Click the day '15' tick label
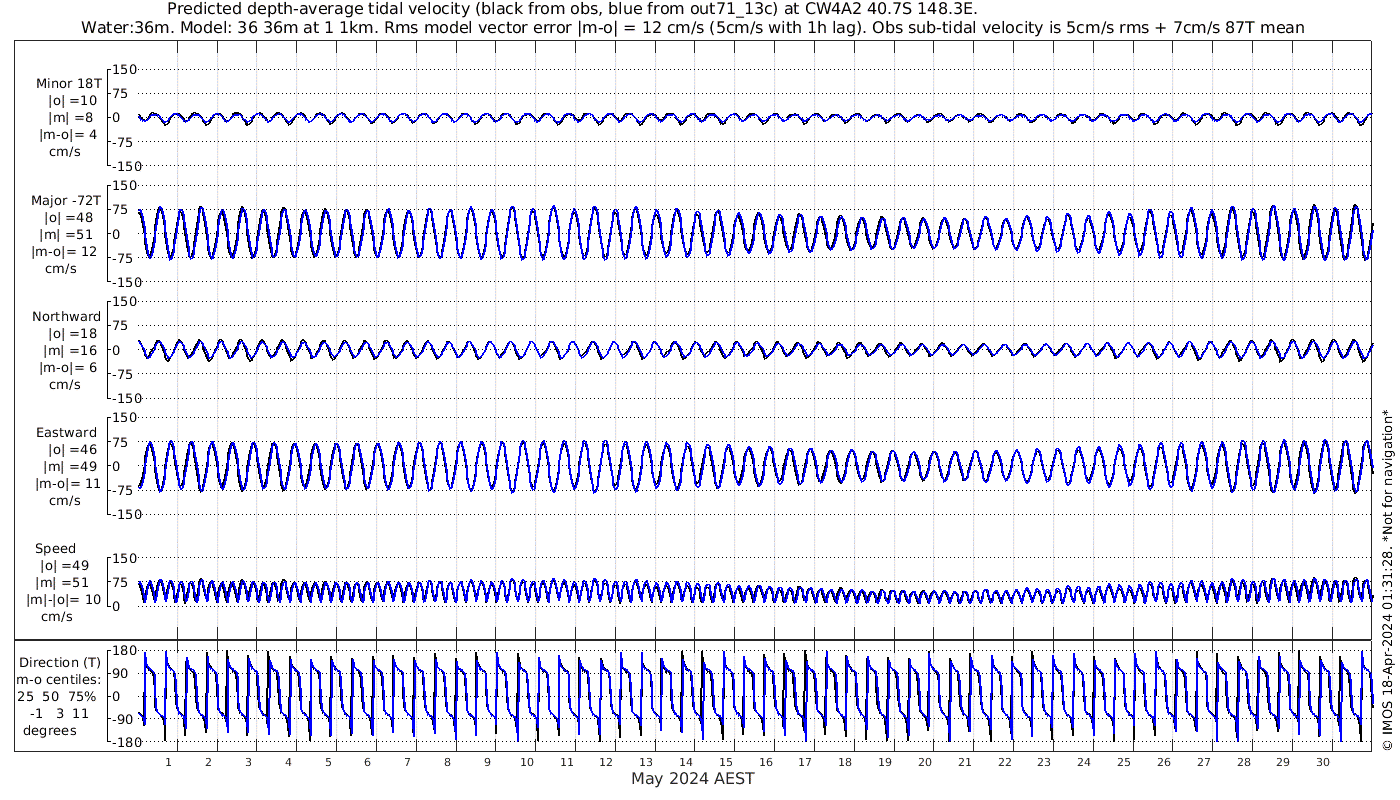1400x800 pixels. [x=726, y=762]
